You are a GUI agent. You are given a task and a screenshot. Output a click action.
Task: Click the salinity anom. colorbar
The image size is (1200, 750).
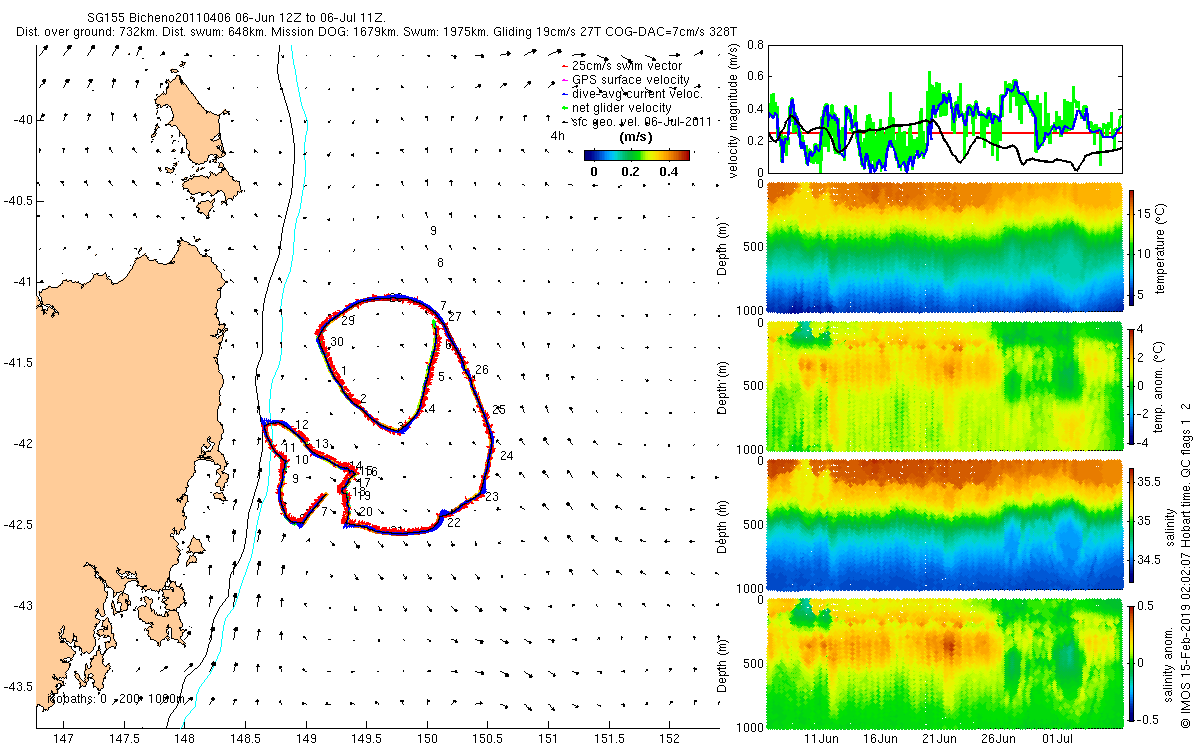(1131, 661)
